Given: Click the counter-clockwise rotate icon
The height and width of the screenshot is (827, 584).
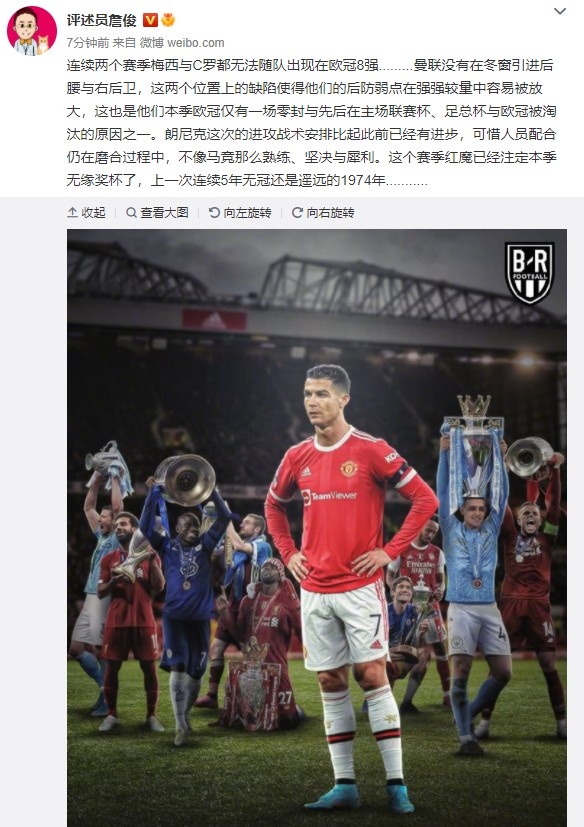Looking at the screenshot, I should (x=214, y=213).
